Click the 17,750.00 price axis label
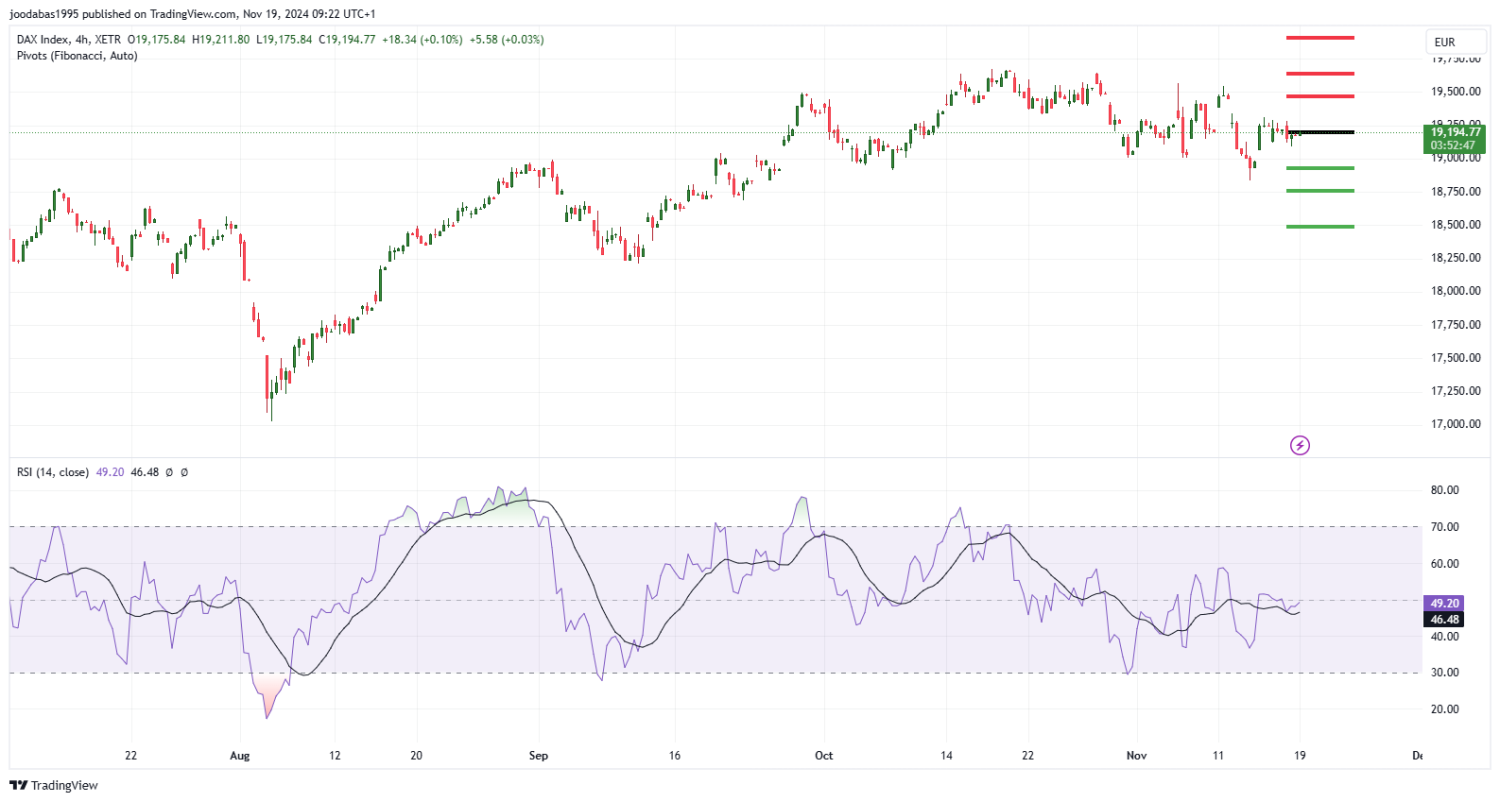 pyautogui.click(x=1455, y=324)
